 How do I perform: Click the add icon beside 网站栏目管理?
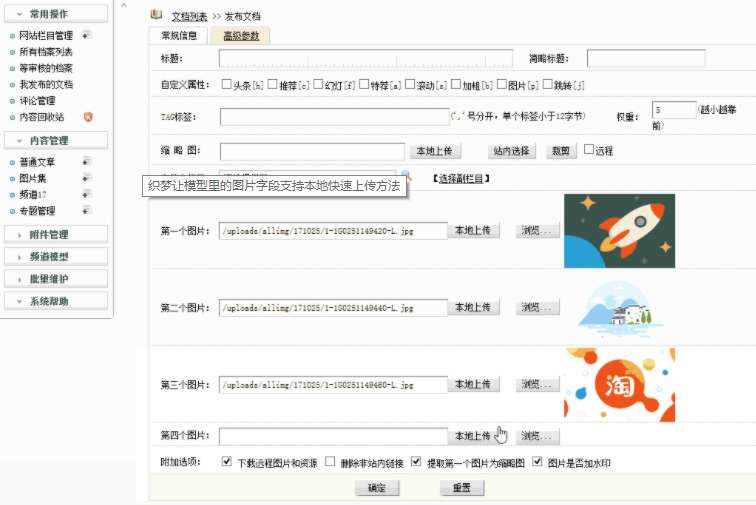pyautogui.click(x=86, y=35)
